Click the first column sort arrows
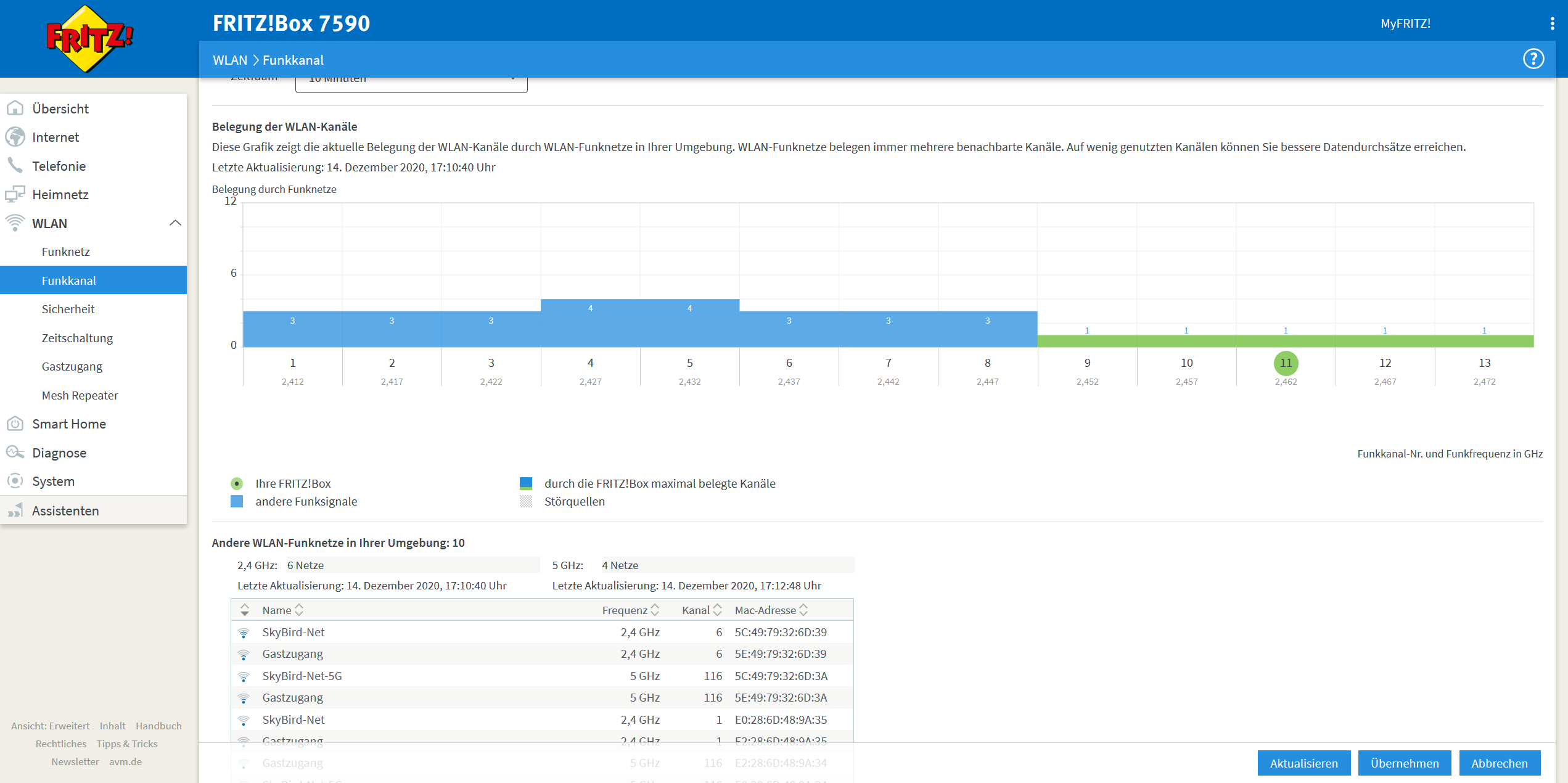The width and height of the screenshot is (1568, 783). tap(245, 610)
